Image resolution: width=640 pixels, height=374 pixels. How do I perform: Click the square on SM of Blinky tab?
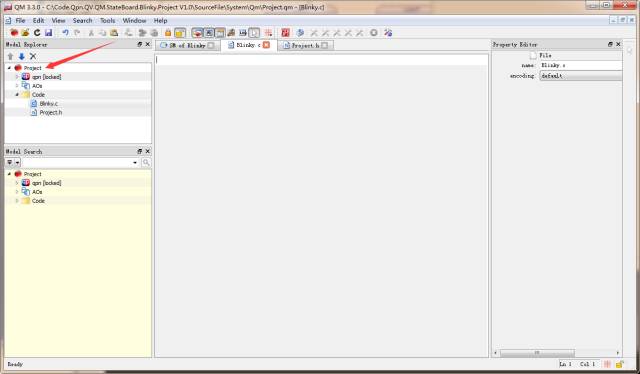(x=211, y=45)
